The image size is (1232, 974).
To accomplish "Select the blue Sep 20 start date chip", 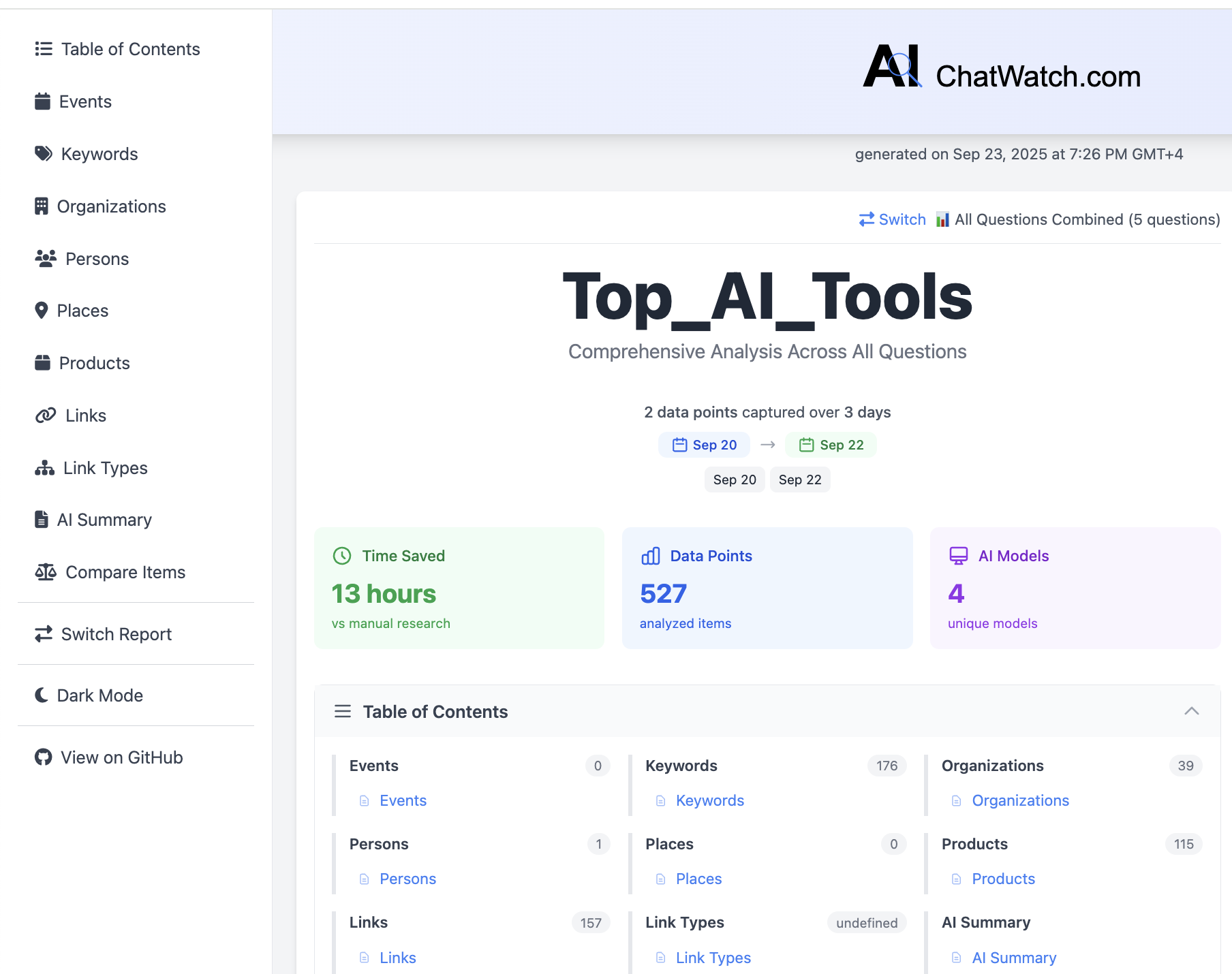I will 704,445.
